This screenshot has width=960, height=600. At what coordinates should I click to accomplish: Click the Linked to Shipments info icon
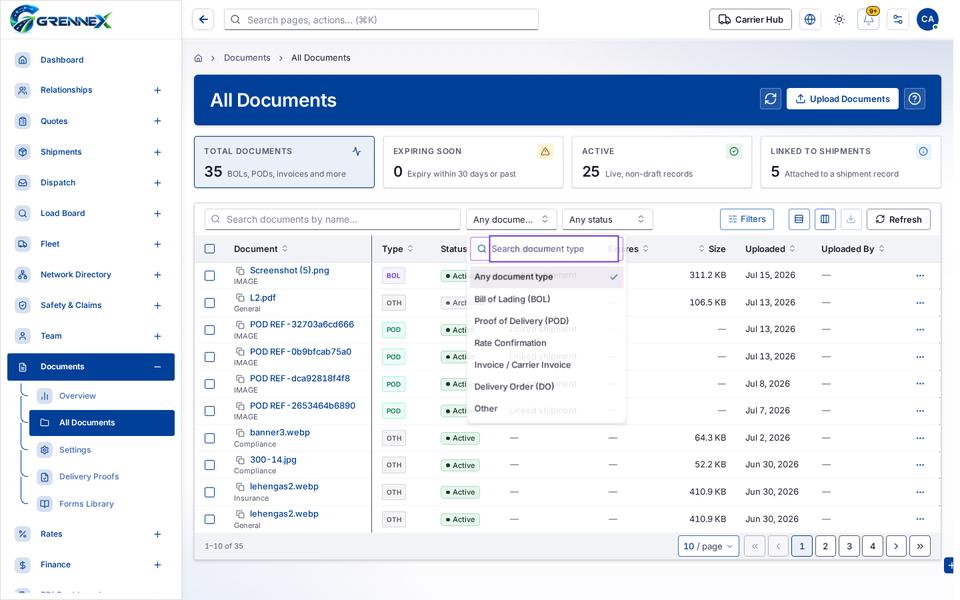point(923,151)
